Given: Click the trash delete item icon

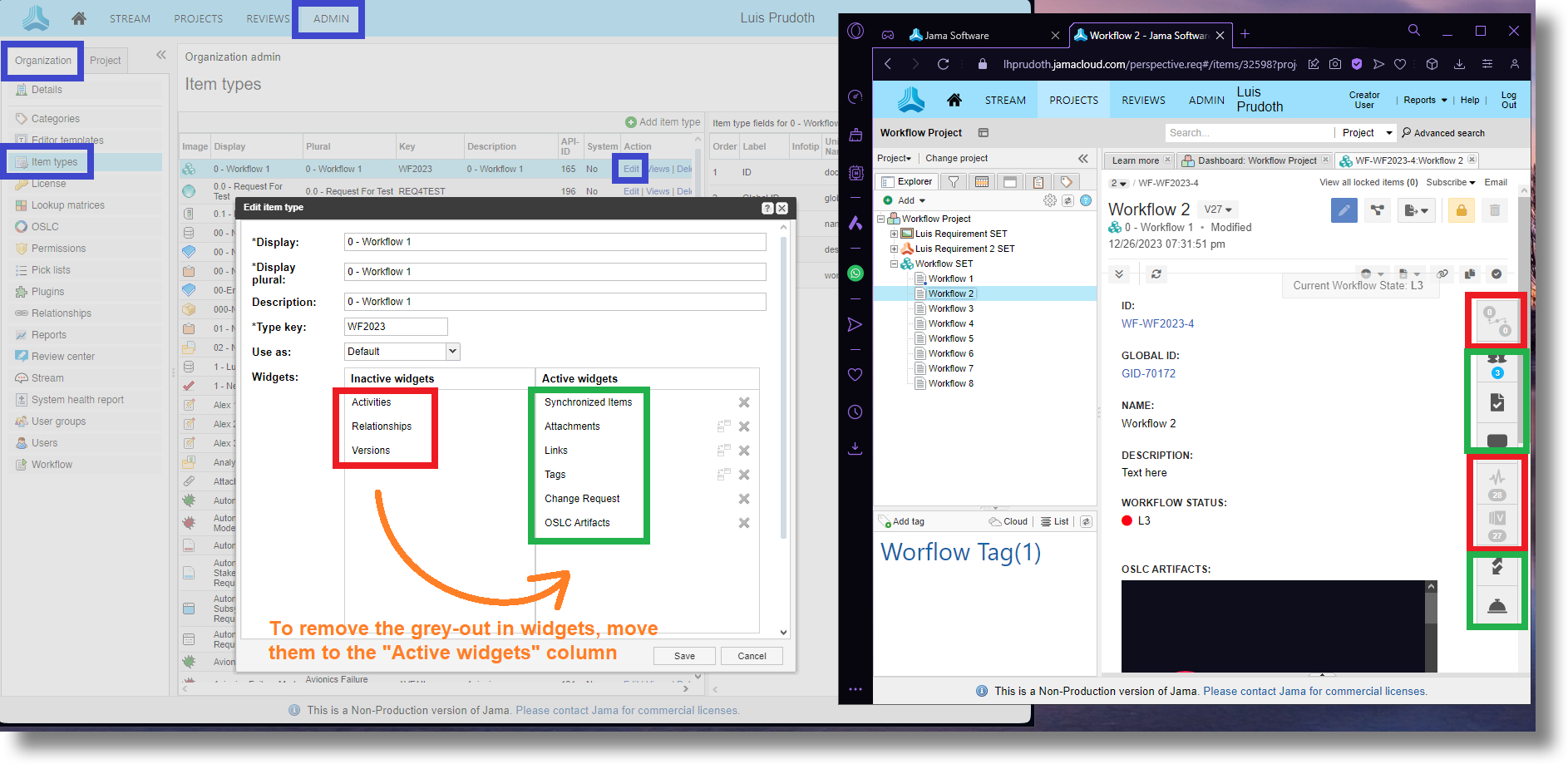Looking at the screenshot, I should [1495, 210].
